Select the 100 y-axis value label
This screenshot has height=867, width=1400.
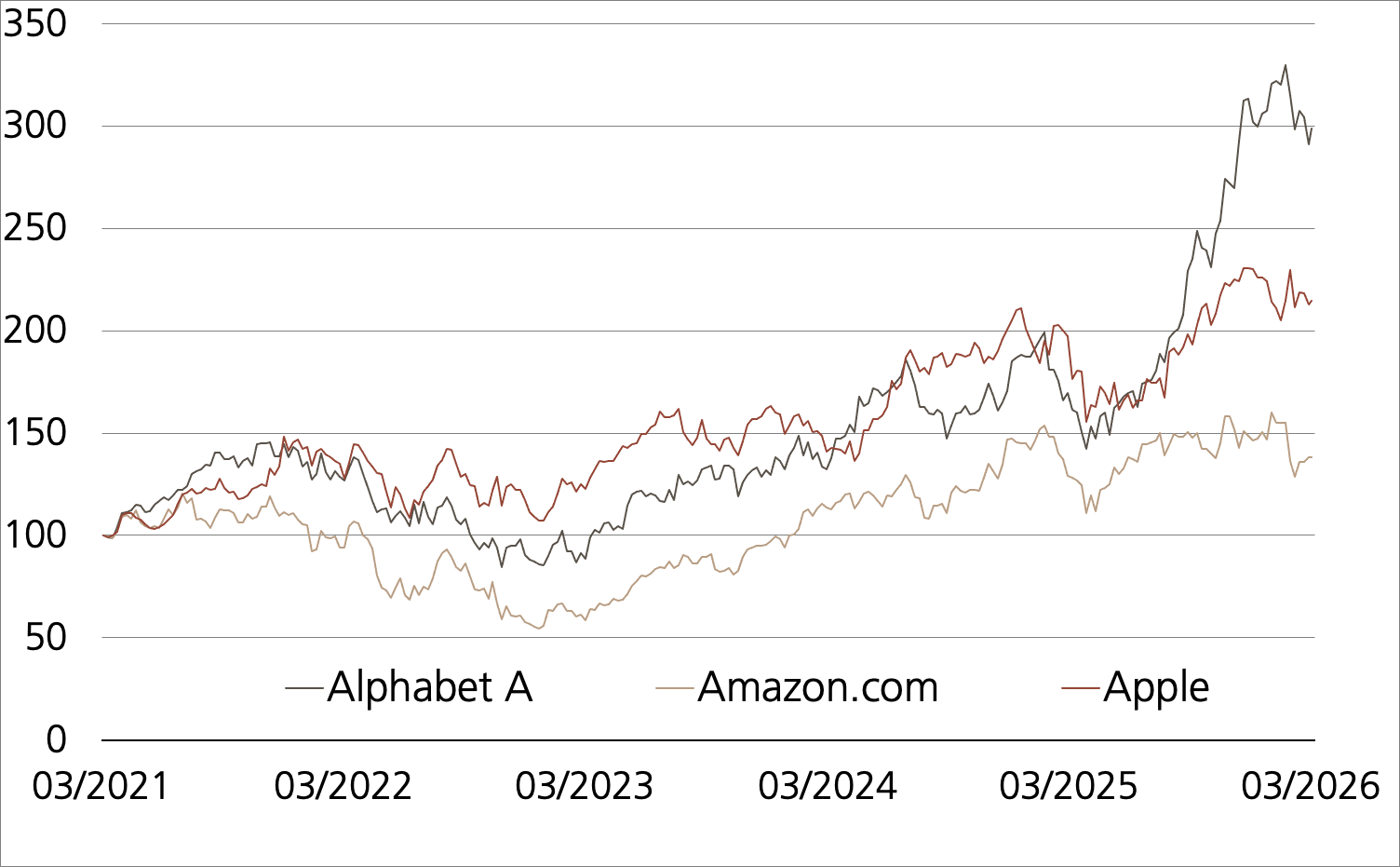click(35, 535)
